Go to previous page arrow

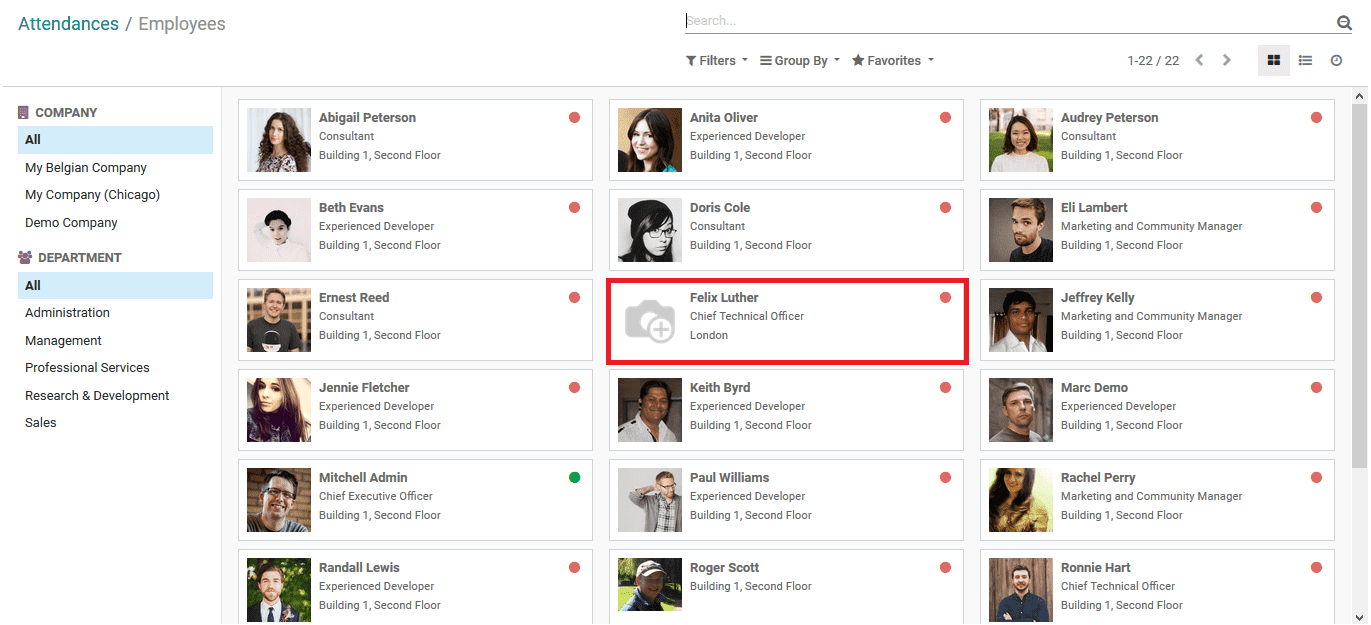[x=1199, y=61]
